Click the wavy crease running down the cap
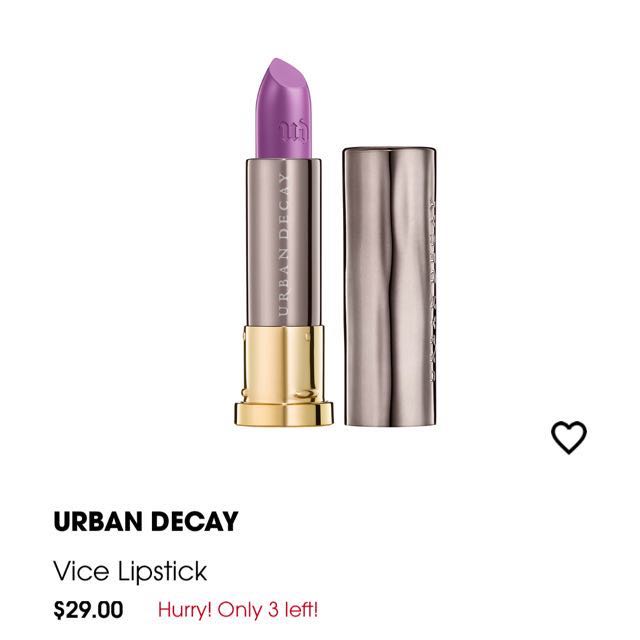The image size is (640, 640). (391, 286)
